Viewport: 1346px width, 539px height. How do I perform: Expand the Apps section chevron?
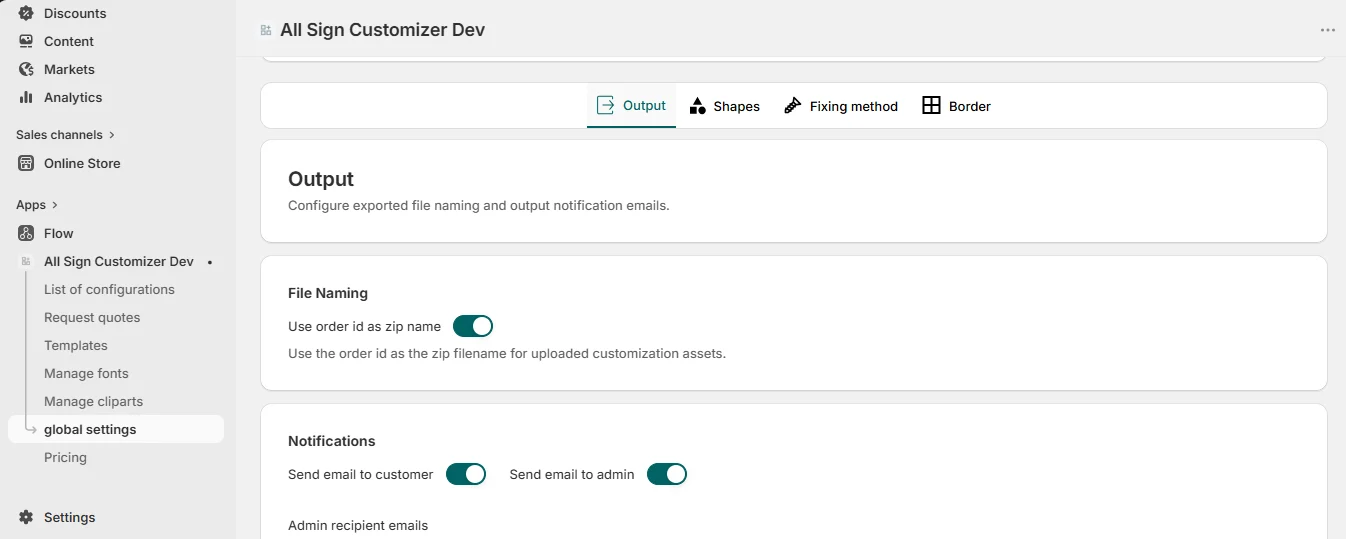(x=54, y=205)
